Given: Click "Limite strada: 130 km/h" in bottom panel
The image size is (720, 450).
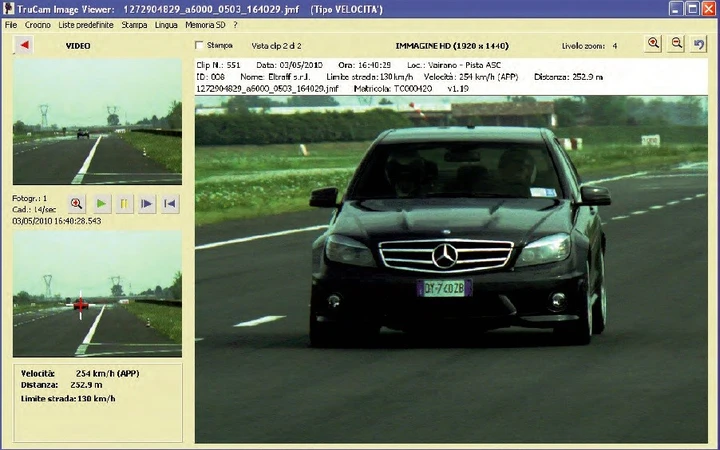Looking at the screenshot, I should (68, 399).
